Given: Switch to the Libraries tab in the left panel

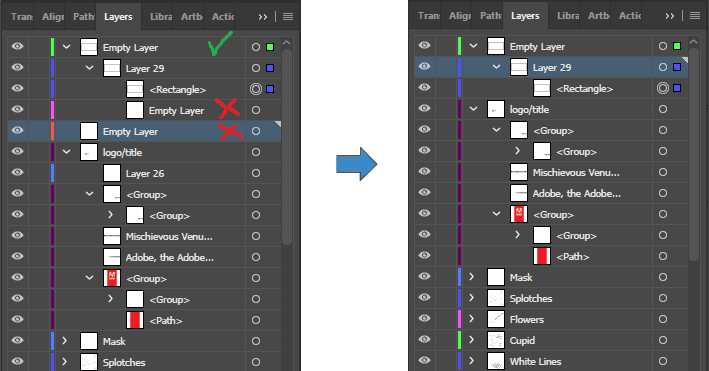Looking at the screenshot, I should tap(161, 17).
